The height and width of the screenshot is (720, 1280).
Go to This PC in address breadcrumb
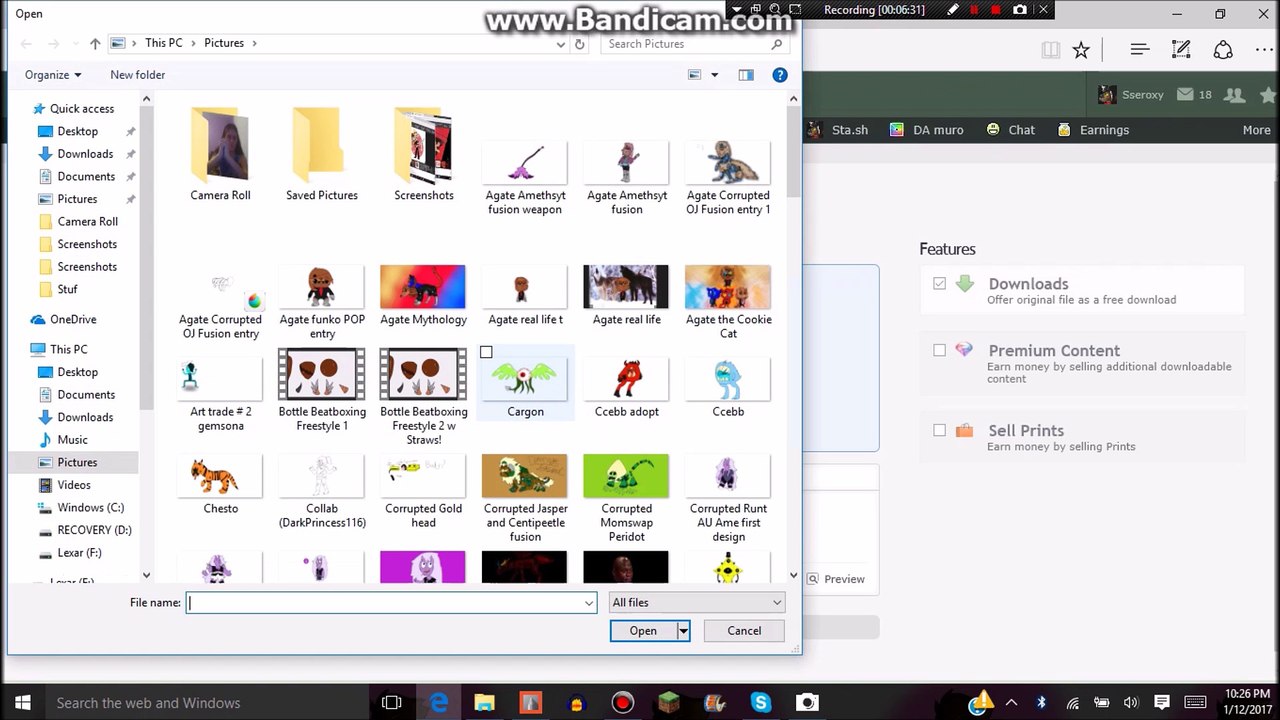(163, 43)
